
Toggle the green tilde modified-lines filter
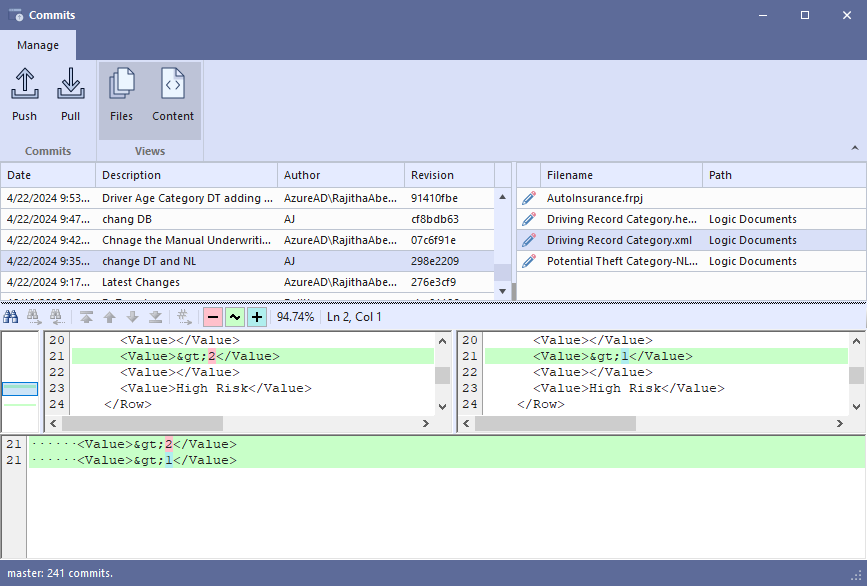[x=235, y=317]
